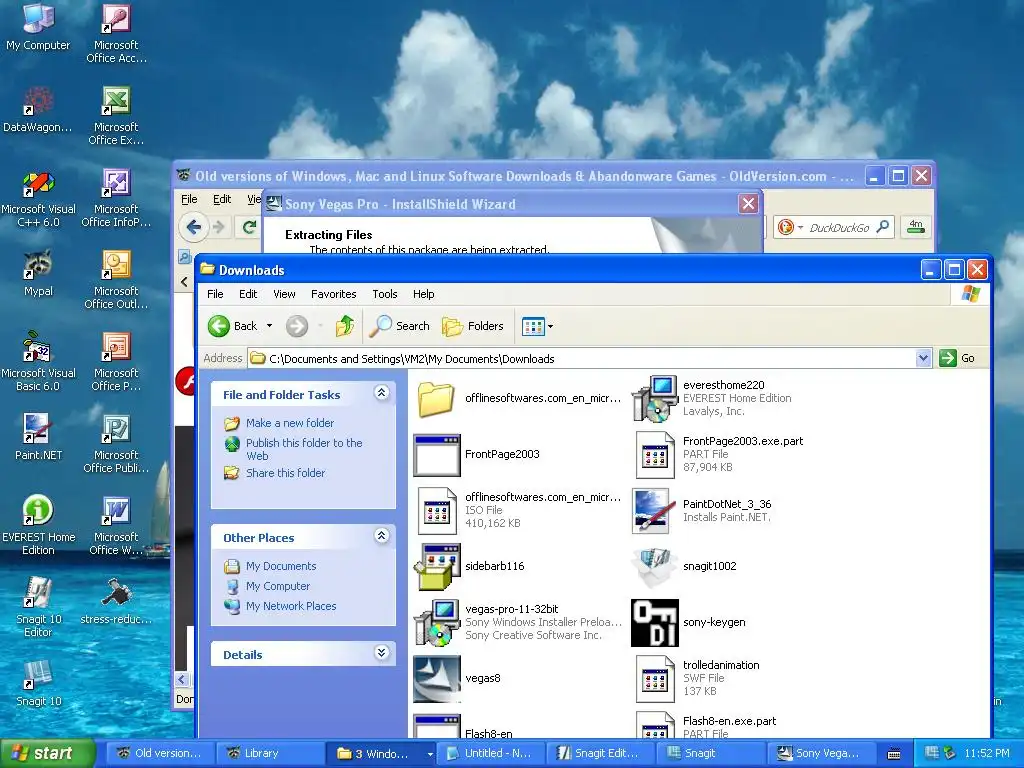Viewport: 1024px width, 768px height.
Task: Open File menu in OldVersion browser
Action: pos(189,199)
